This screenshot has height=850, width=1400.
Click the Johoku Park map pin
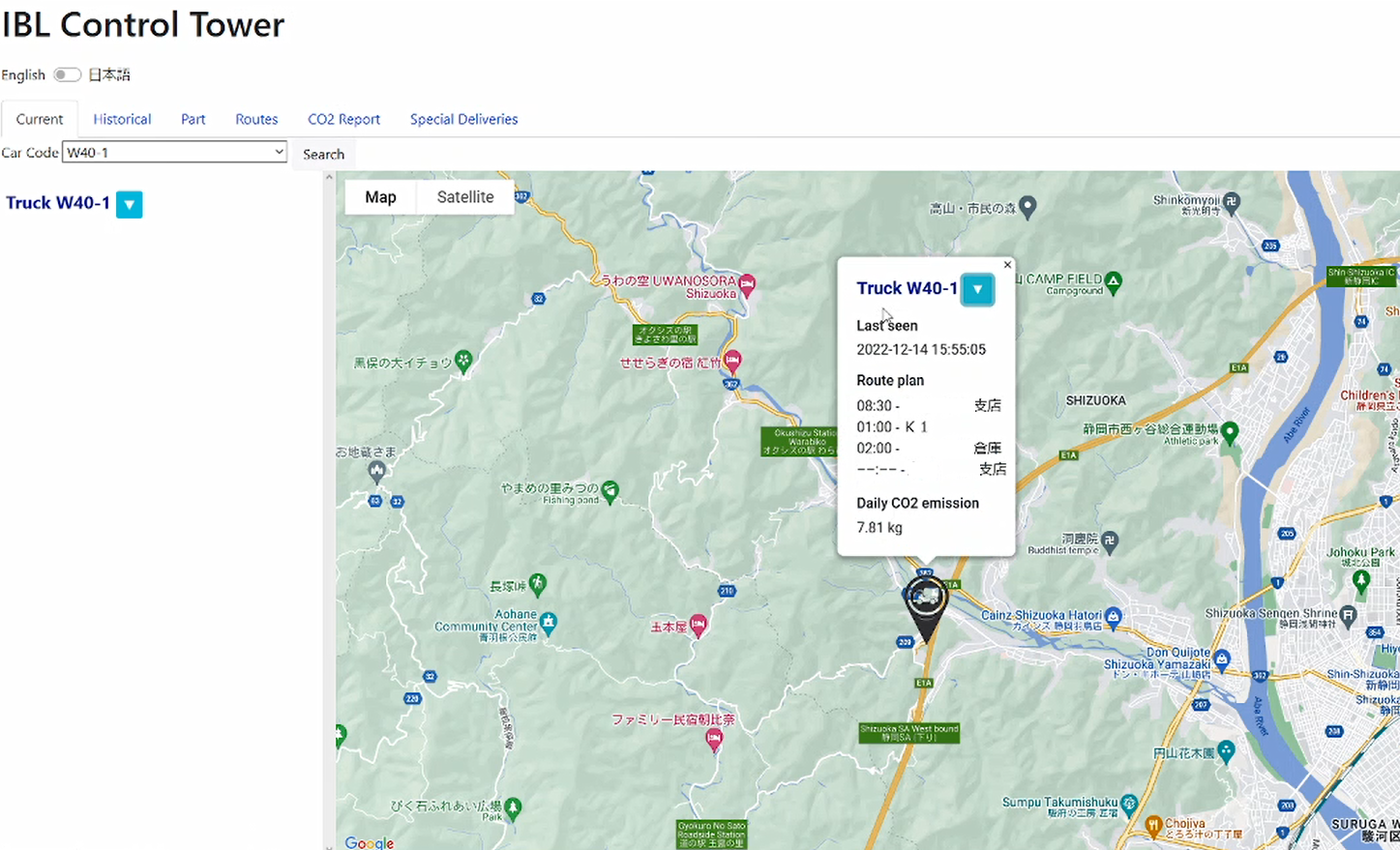point(1361,580)
